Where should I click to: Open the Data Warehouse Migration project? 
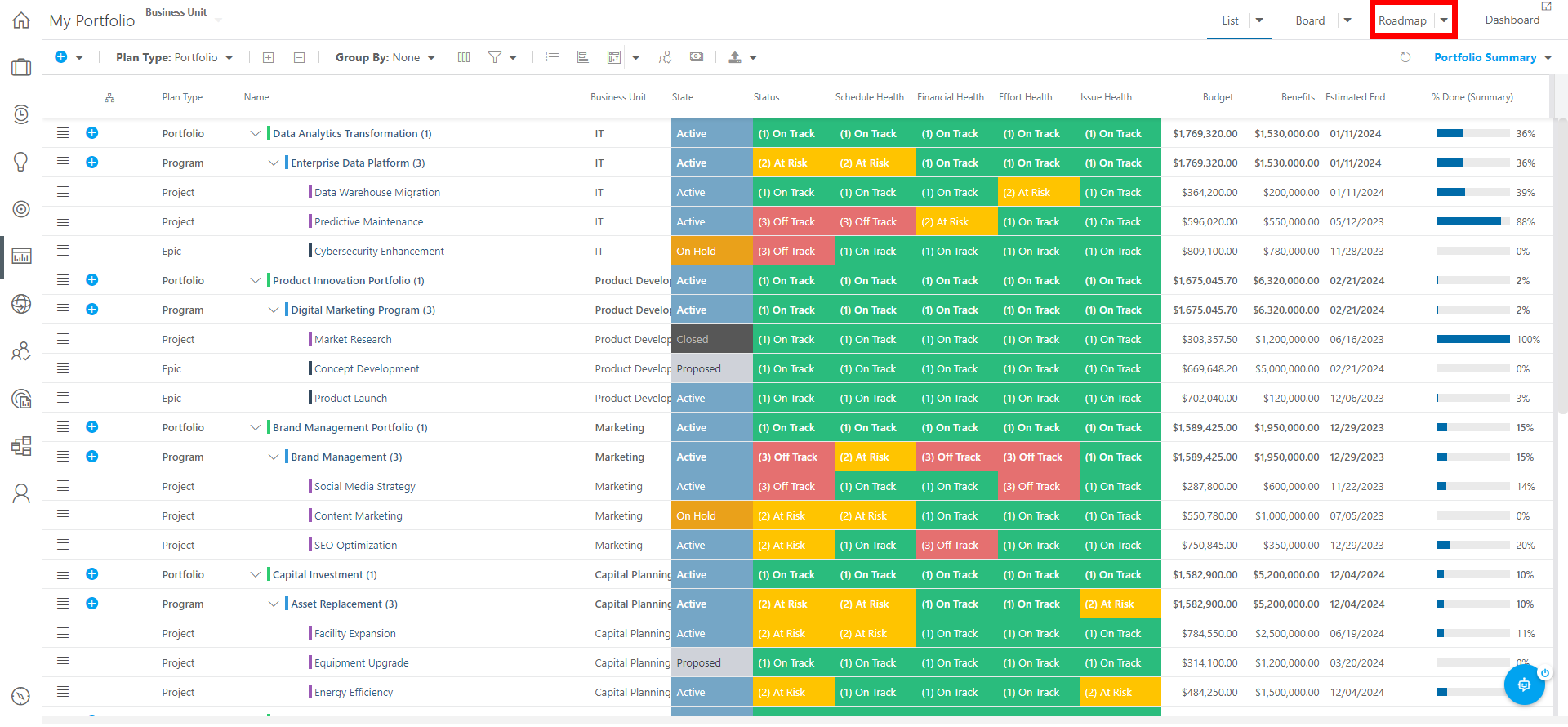pos(377,192)
